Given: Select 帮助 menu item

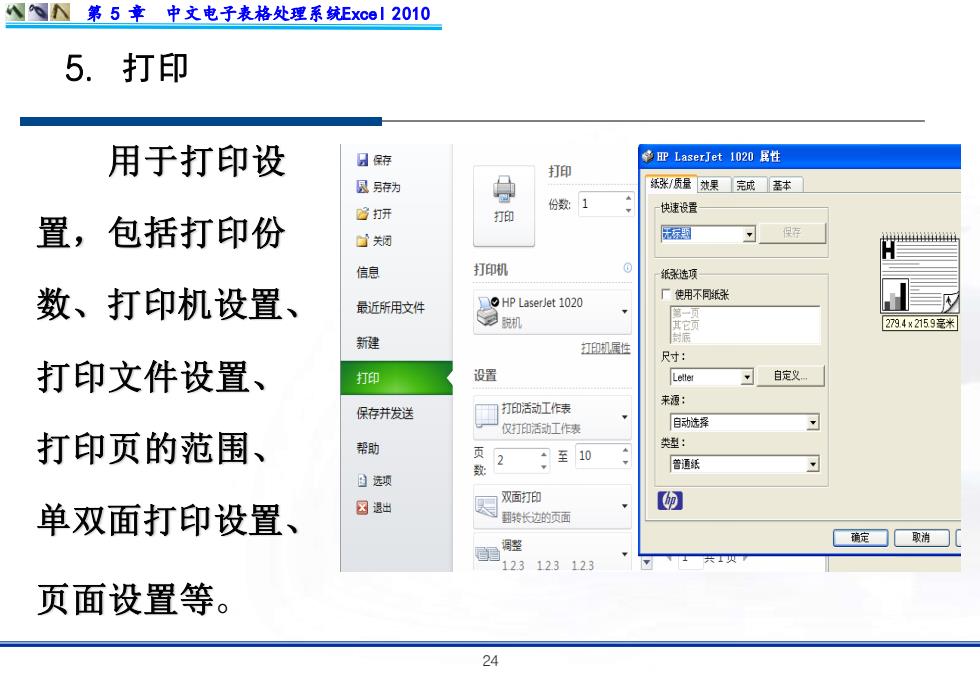Looking at the screenshot, I should tap(368, 448).
